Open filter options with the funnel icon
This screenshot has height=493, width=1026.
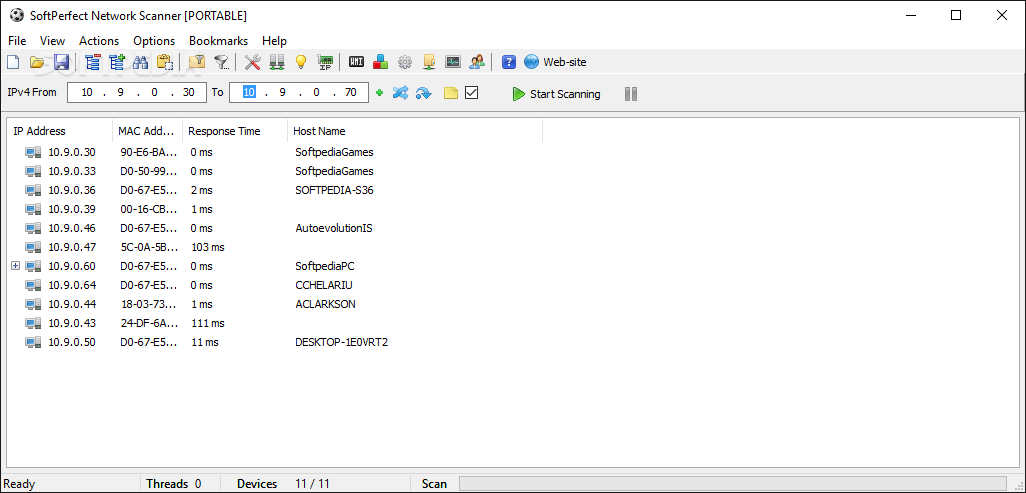pyautogui.click(x=222, y=62)
